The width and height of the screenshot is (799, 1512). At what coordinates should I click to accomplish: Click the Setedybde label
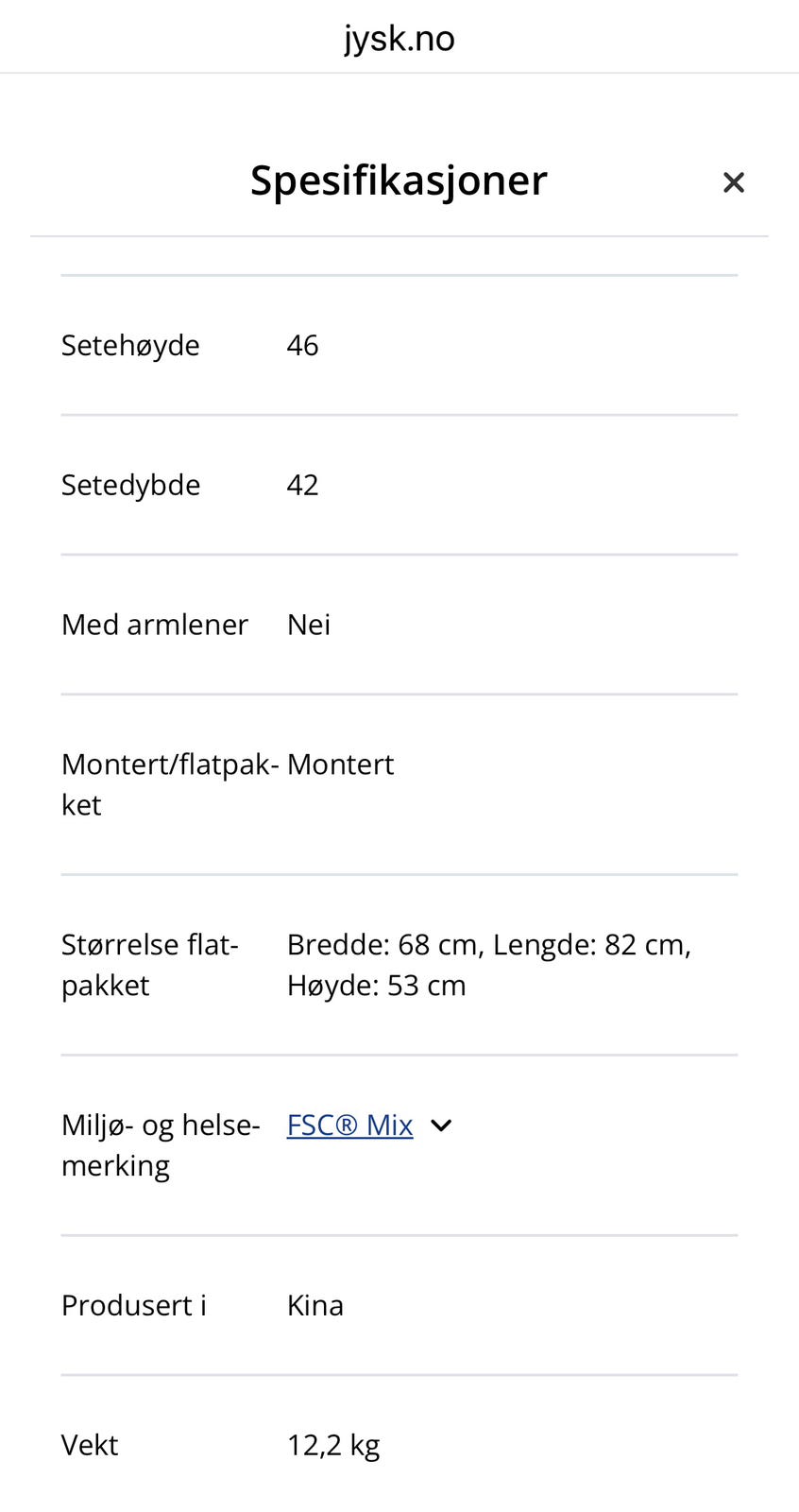[x=130, y=485]
